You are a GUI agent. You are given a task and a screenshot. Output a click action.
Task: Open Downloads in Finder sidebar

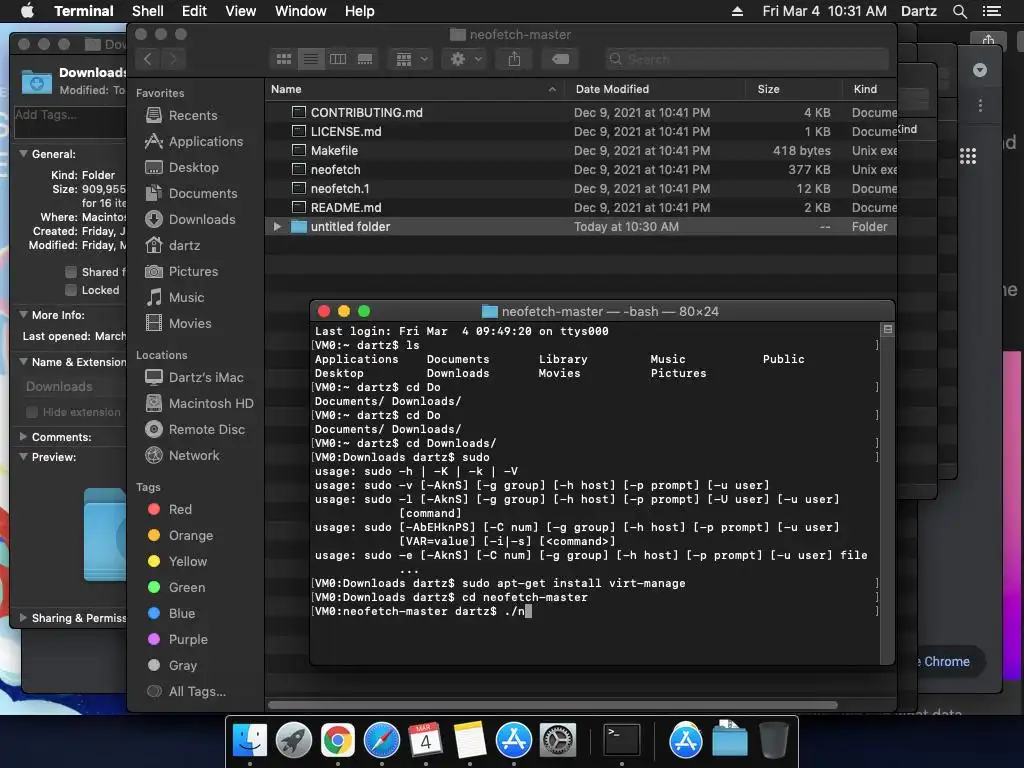pyautogui.click(x=190, y=219)
